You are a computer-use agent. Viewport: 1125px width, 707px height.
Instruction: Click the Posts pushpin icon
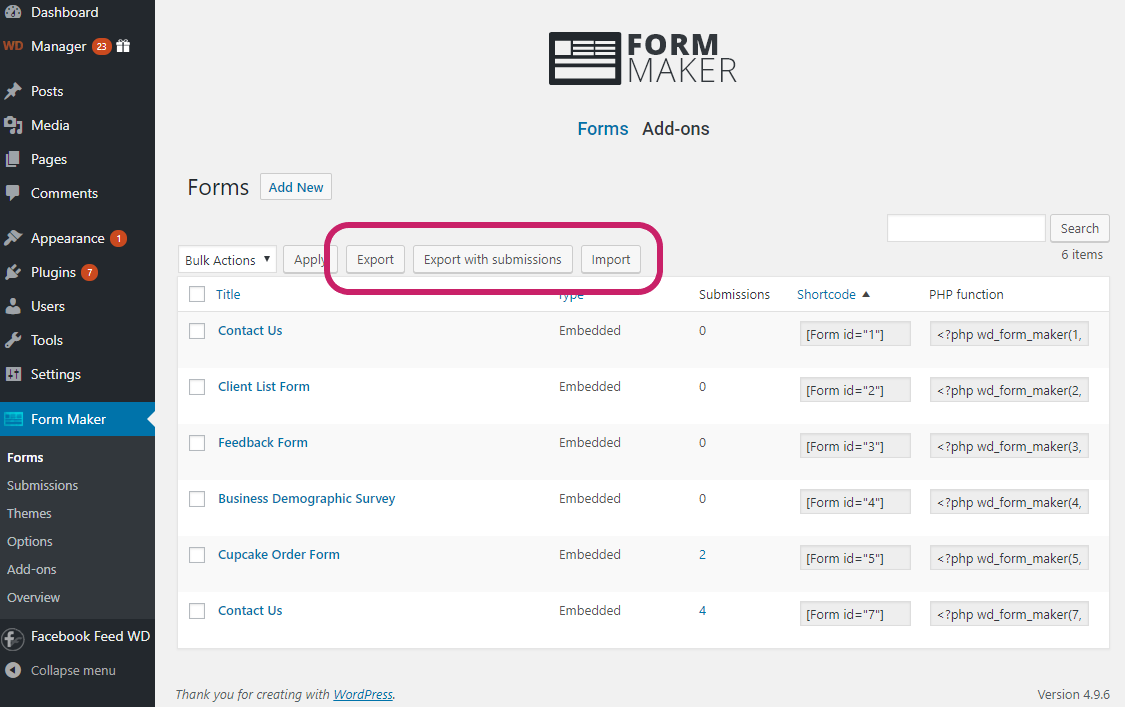tap(13, 91)
